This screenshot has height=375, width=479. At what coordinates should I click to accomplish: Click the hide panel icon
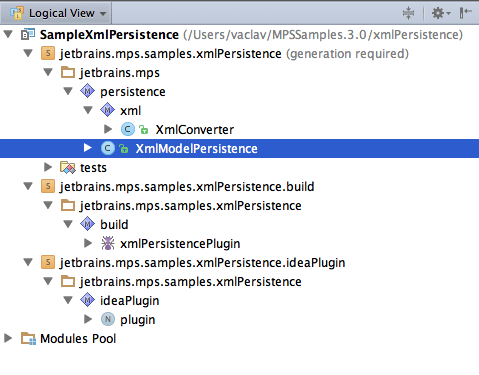[x=465, y=13]
